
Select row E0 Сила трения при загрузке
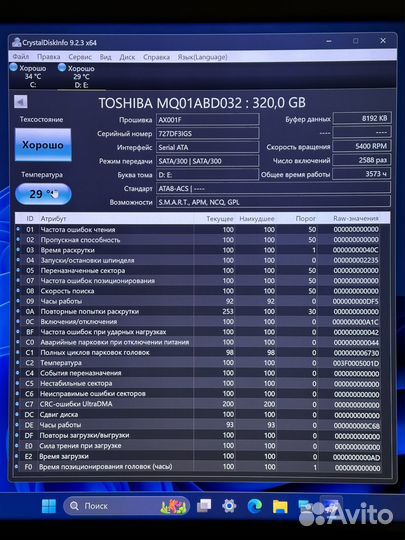pos(198,446)
